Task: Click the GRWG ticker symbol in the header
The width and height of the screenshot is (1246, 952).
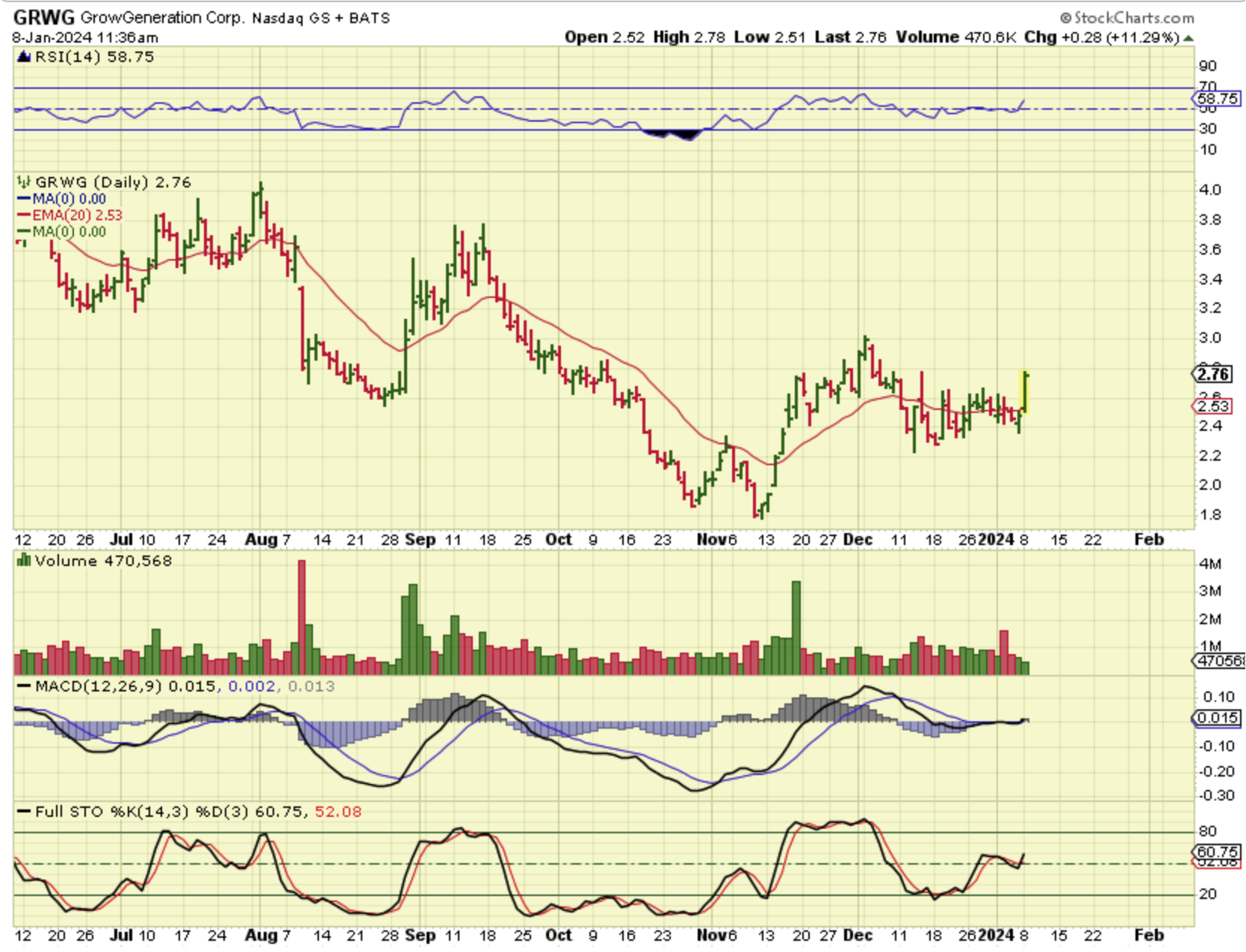Action: tap(43, 17)
